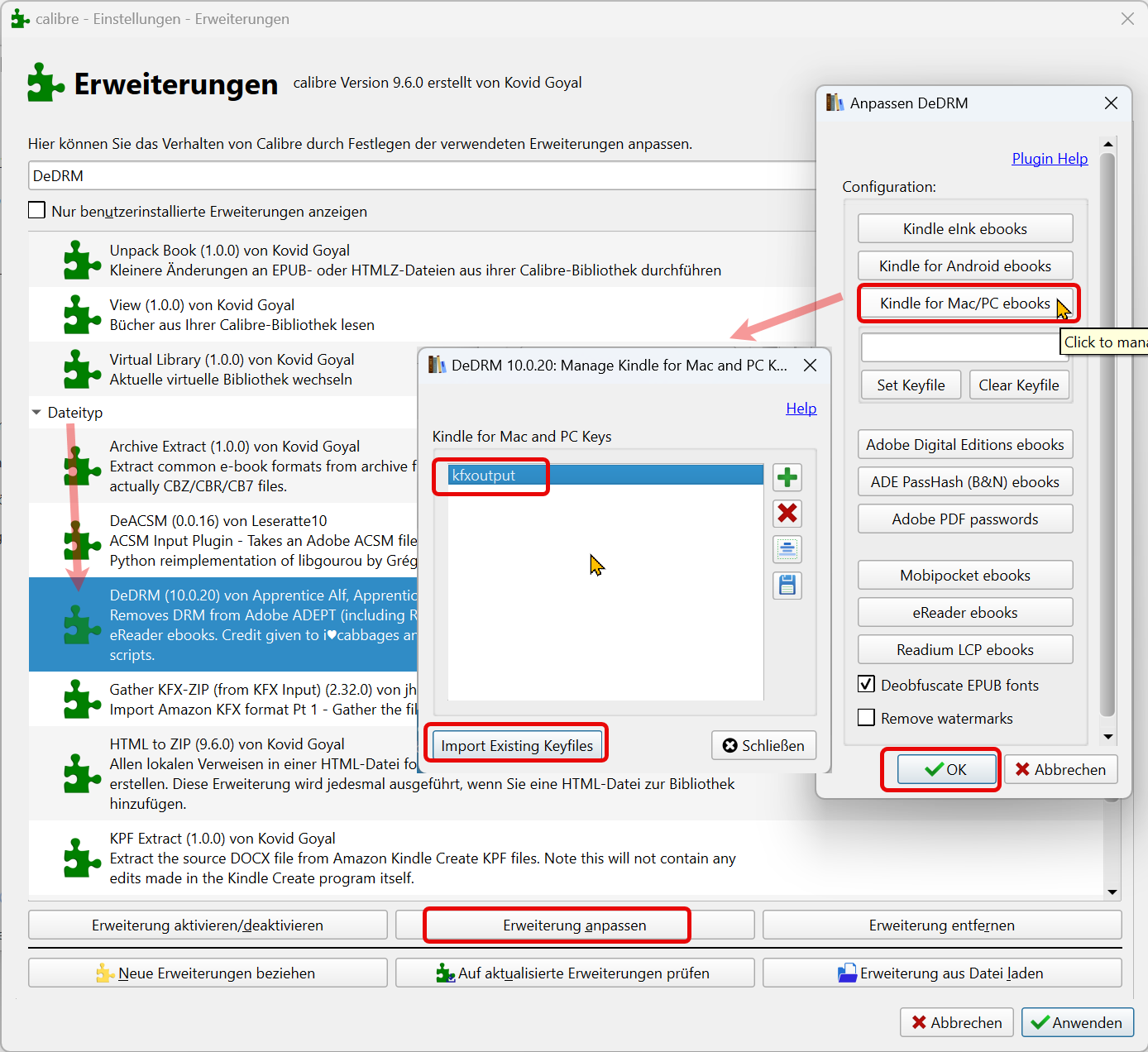Uncheck Deobfuscate EPUB fonts
The height and width of the screenshot is (1052, 1148).
pos(866,684)
